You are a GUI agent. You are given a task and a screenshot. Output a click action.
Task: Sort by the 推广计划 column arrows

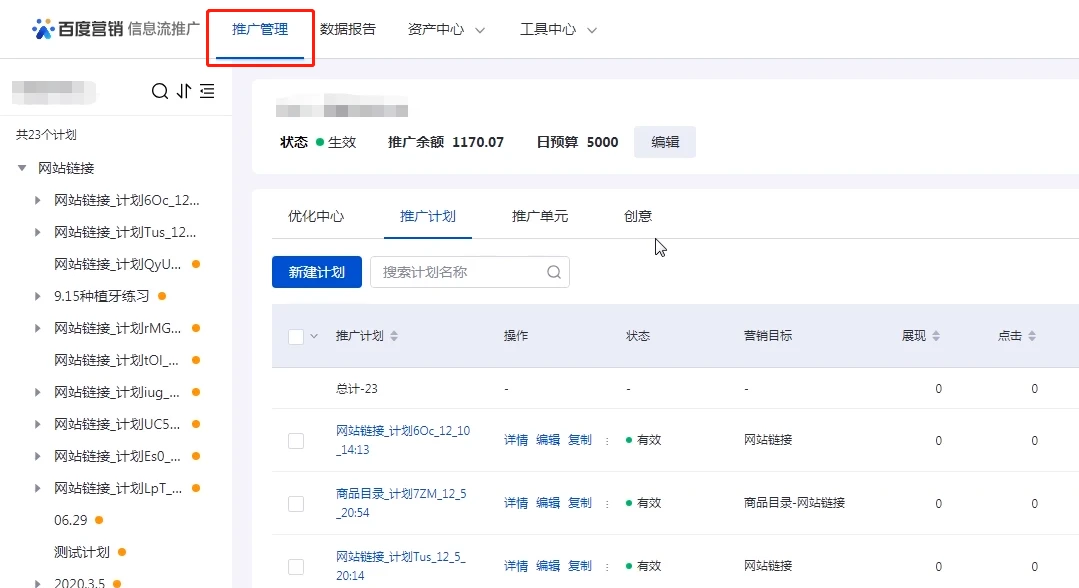pyautogui.click(x=394, y=336)
